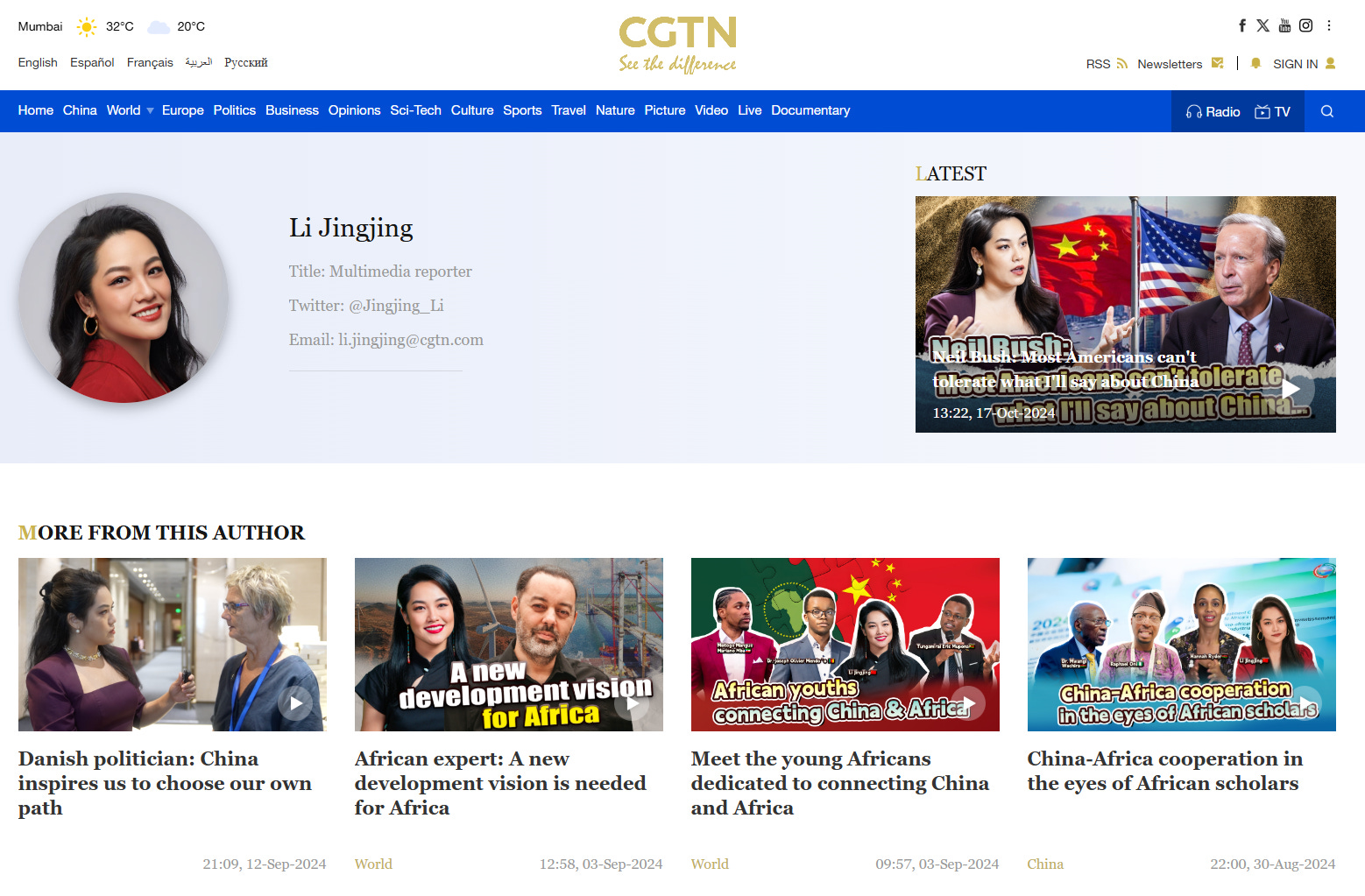This screenshot has height=896, width=1365.
Task: Click the SIGN IN link
Action: 1296,64
